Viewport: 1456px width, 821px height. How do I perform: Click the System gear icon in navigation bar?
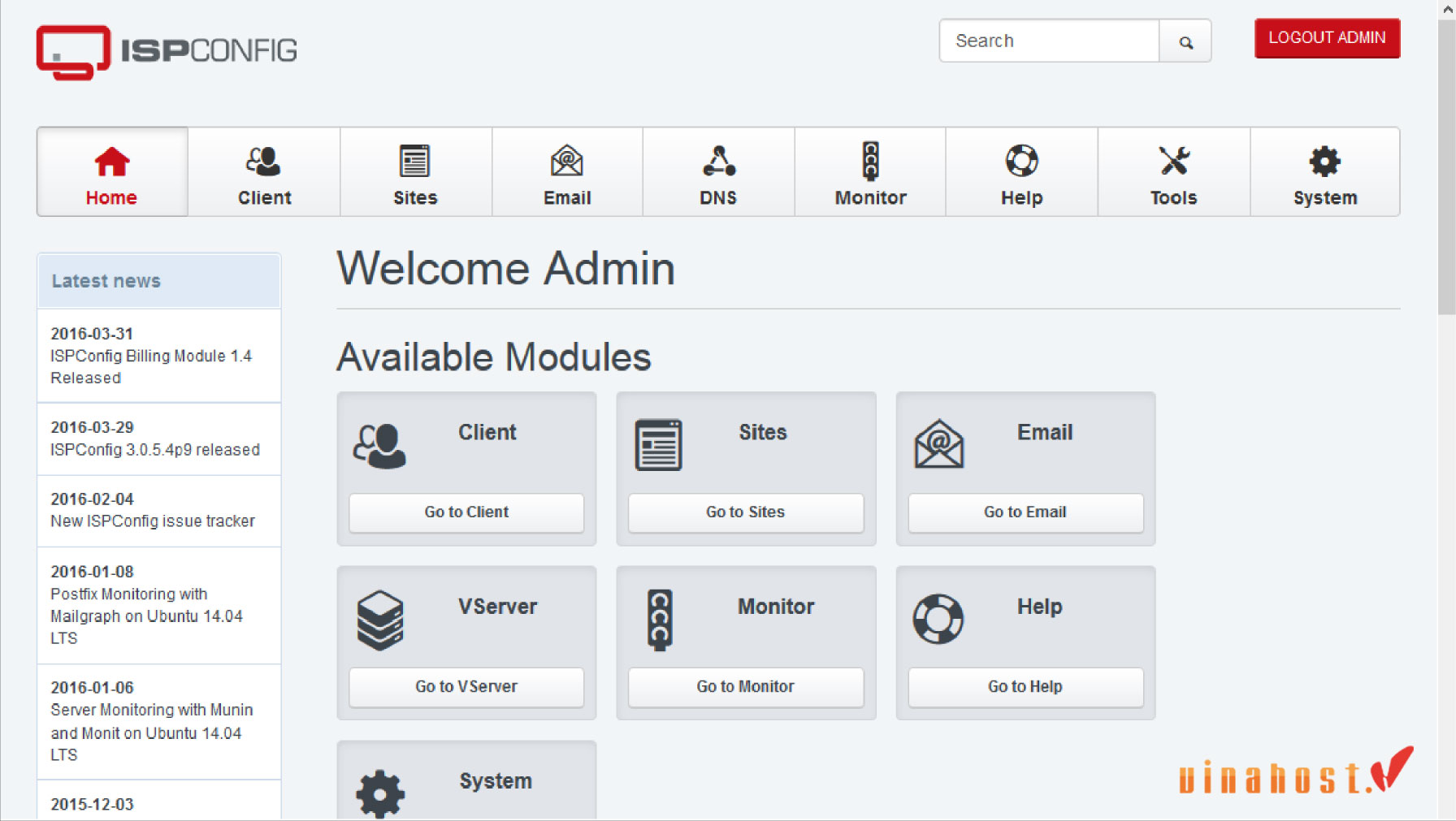(1324, 162)
